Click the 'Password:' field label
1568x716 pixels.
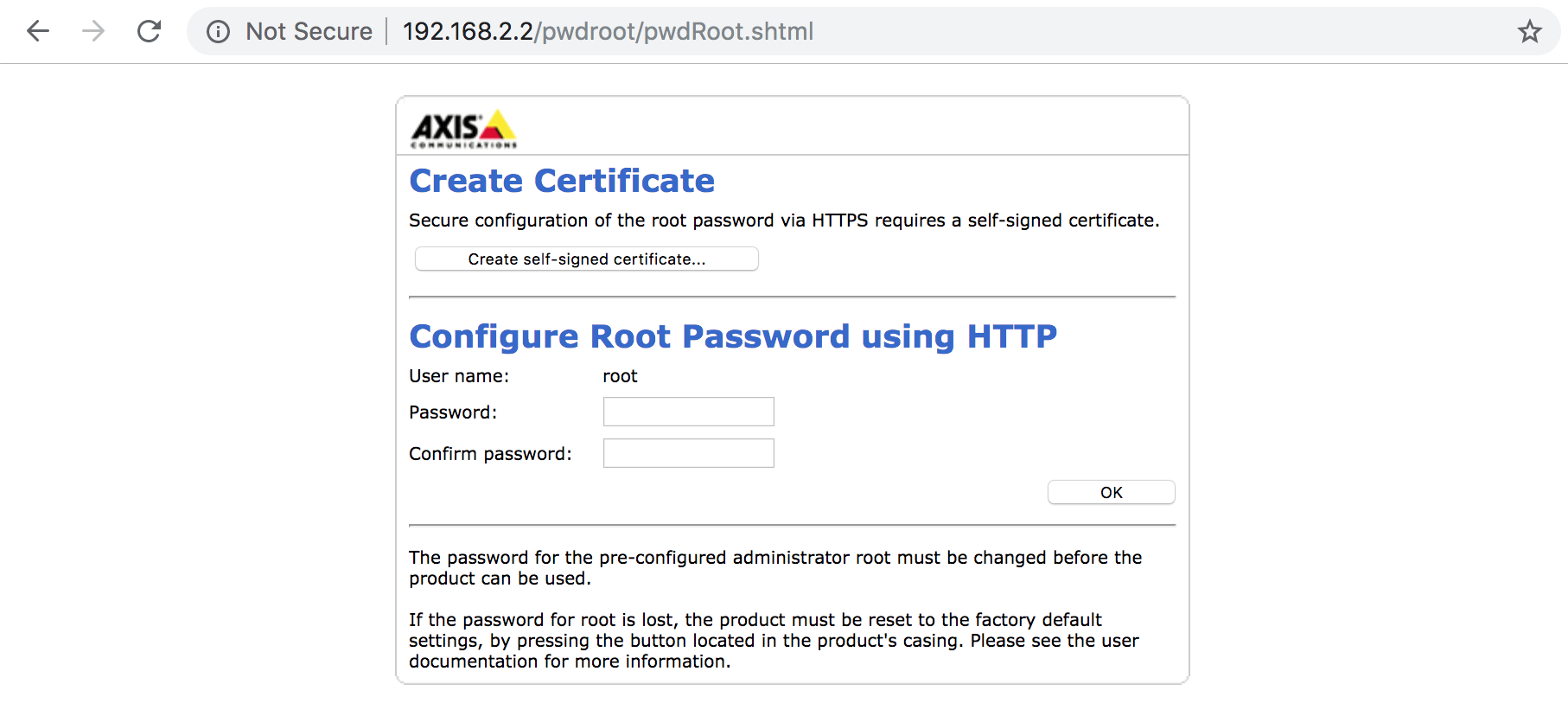[x=453, y=412]
